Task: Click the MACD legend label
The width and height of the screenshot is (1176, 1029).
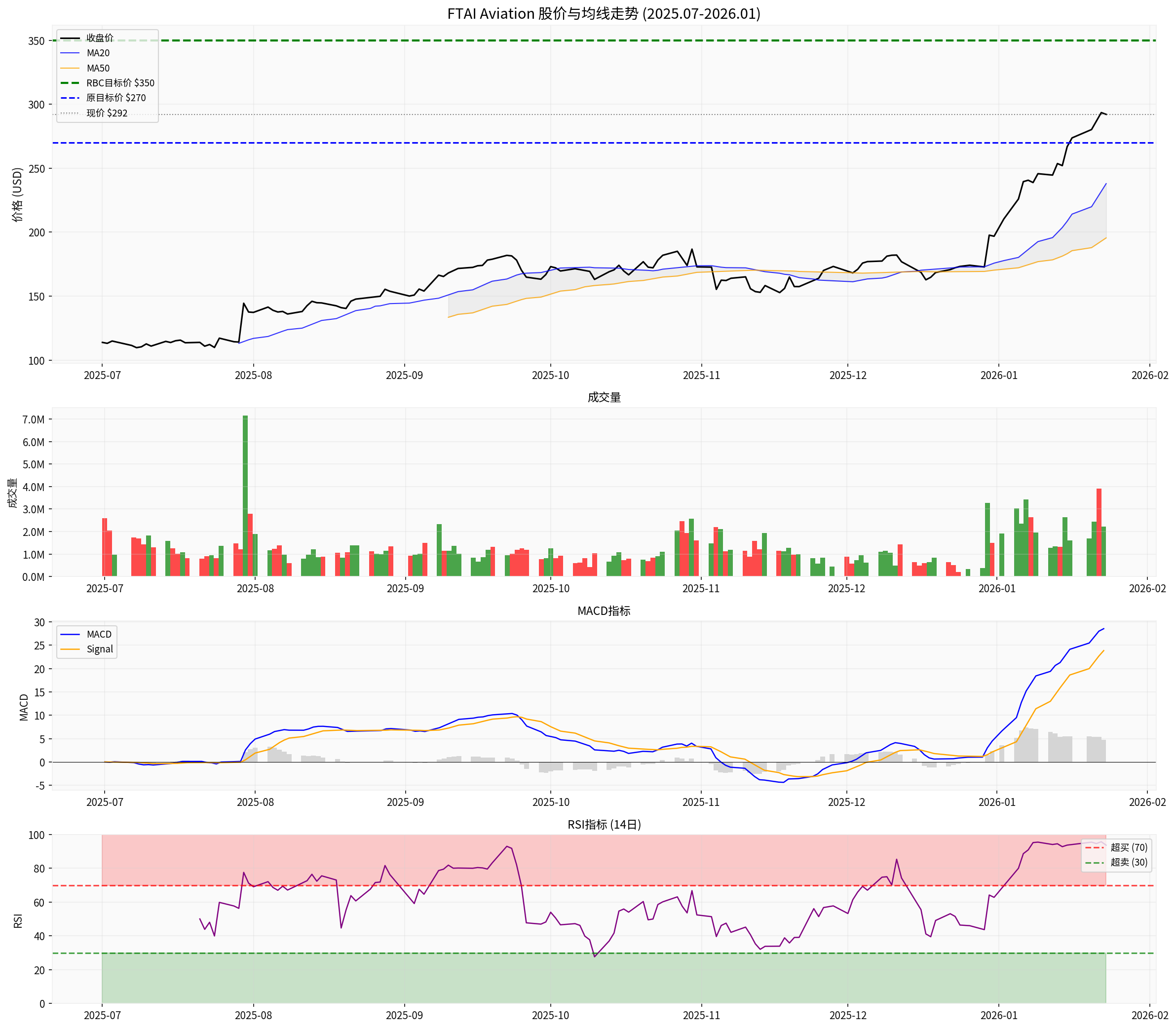Action: pyautogui.click(x=99, y=634)
